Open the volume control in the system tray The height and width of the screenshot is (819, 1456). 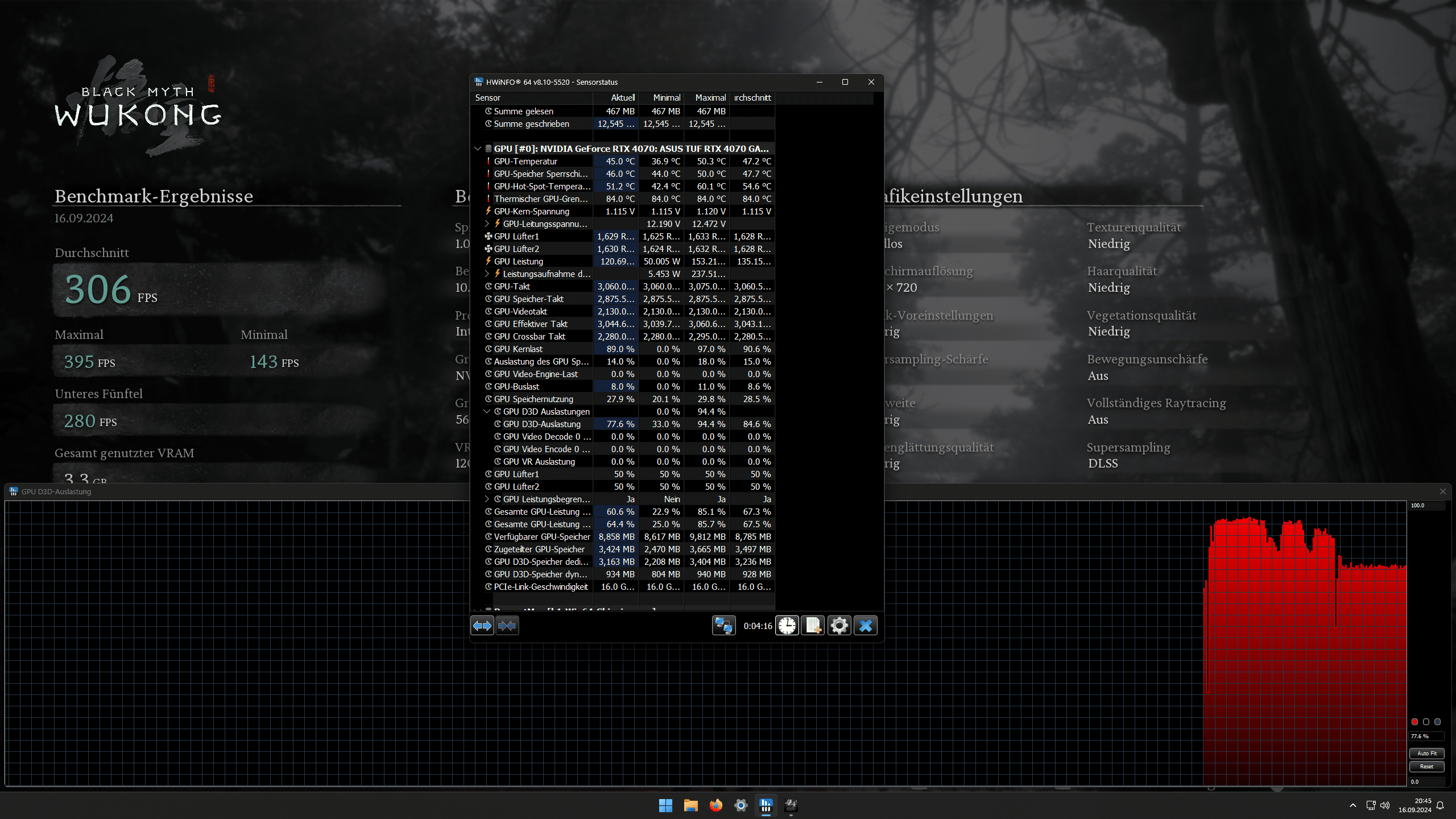tap(1385, 805)
